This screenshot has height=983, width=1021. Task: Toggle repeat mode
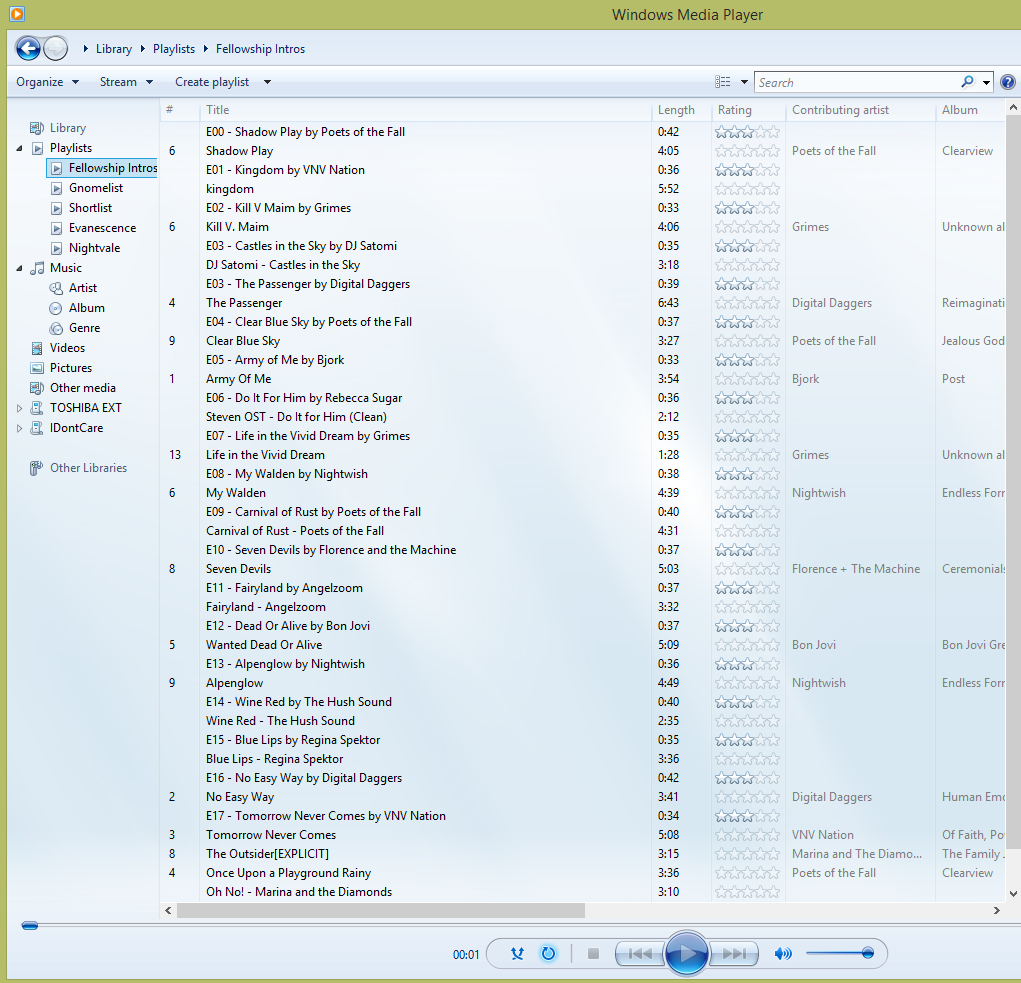point(548,954)
